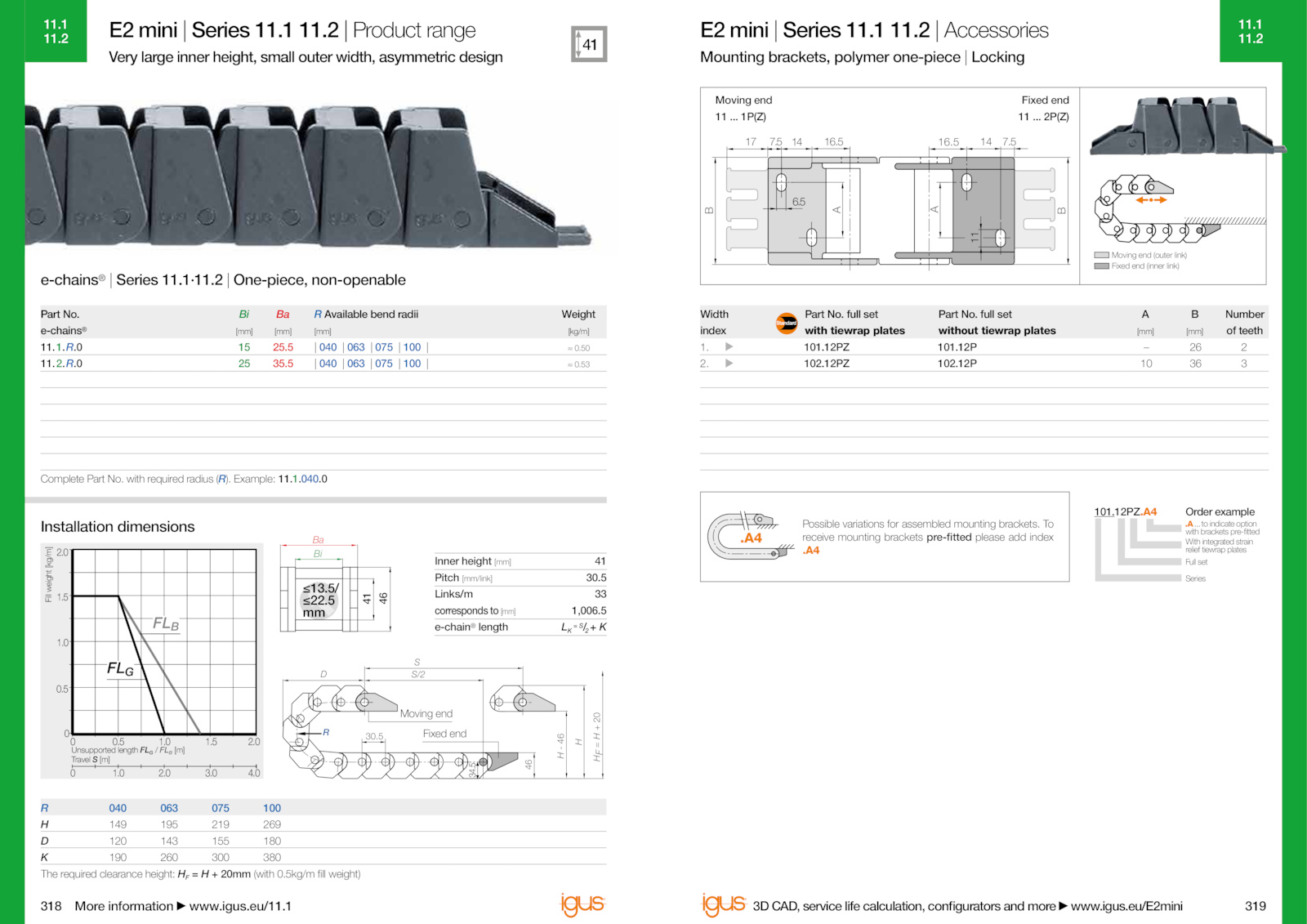
Task: Click the .A4 pre-fitted bracket icon
Action: click(751, 536)
